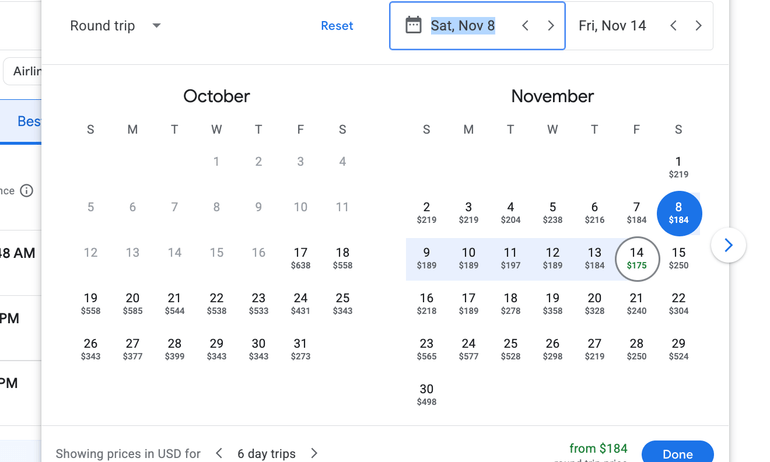Select the Sat, Nov 8 departure field
Image resolution: width=770 pixels, height=462 pixels.
[463, 26]
